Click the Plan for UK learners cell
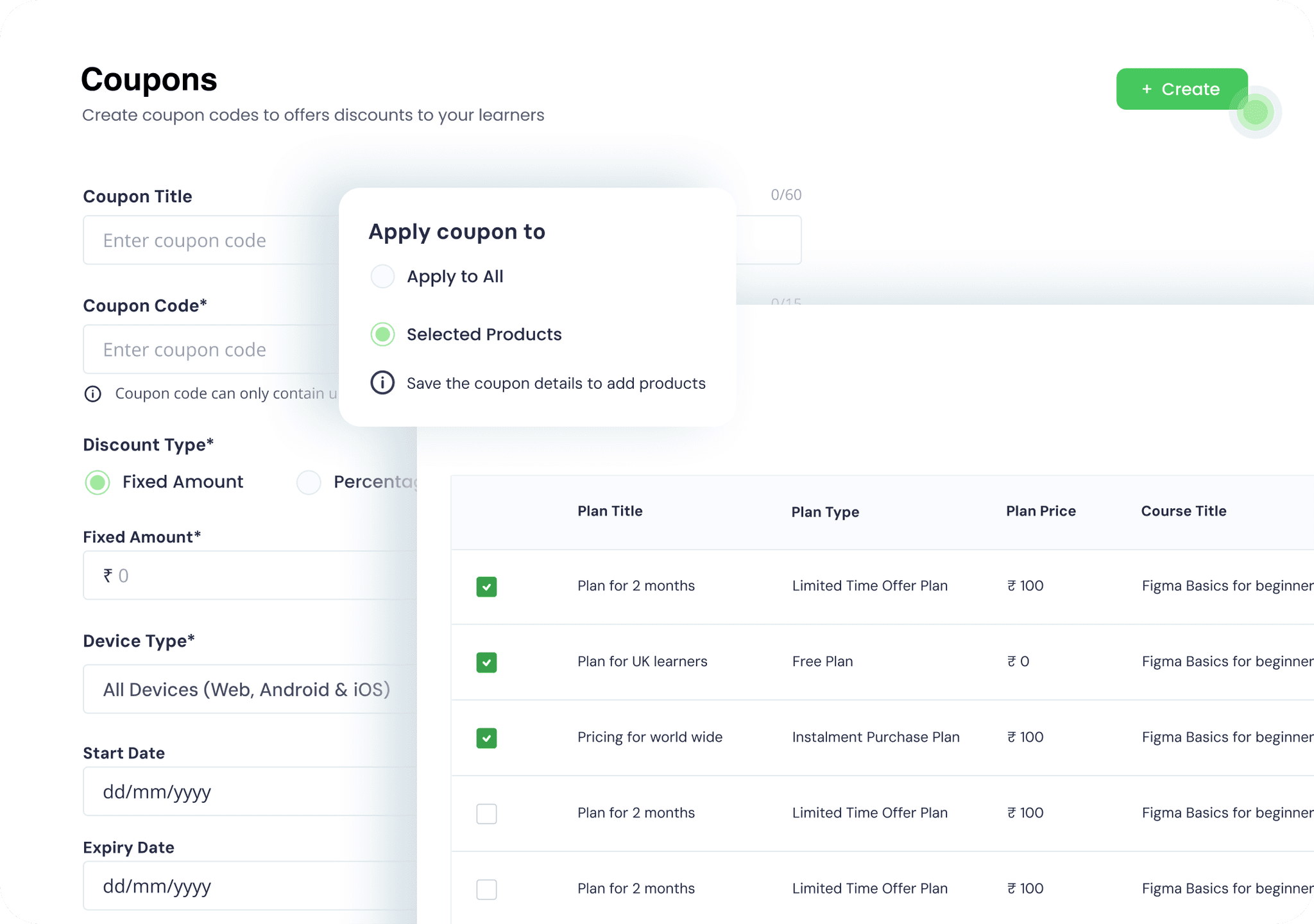This screenshot has width=1314, height=924. (642, 662)
